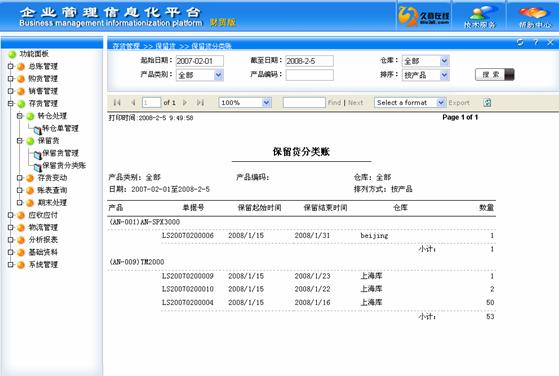Click the 久邮在线 logo in header

click(x=424, y=16)
